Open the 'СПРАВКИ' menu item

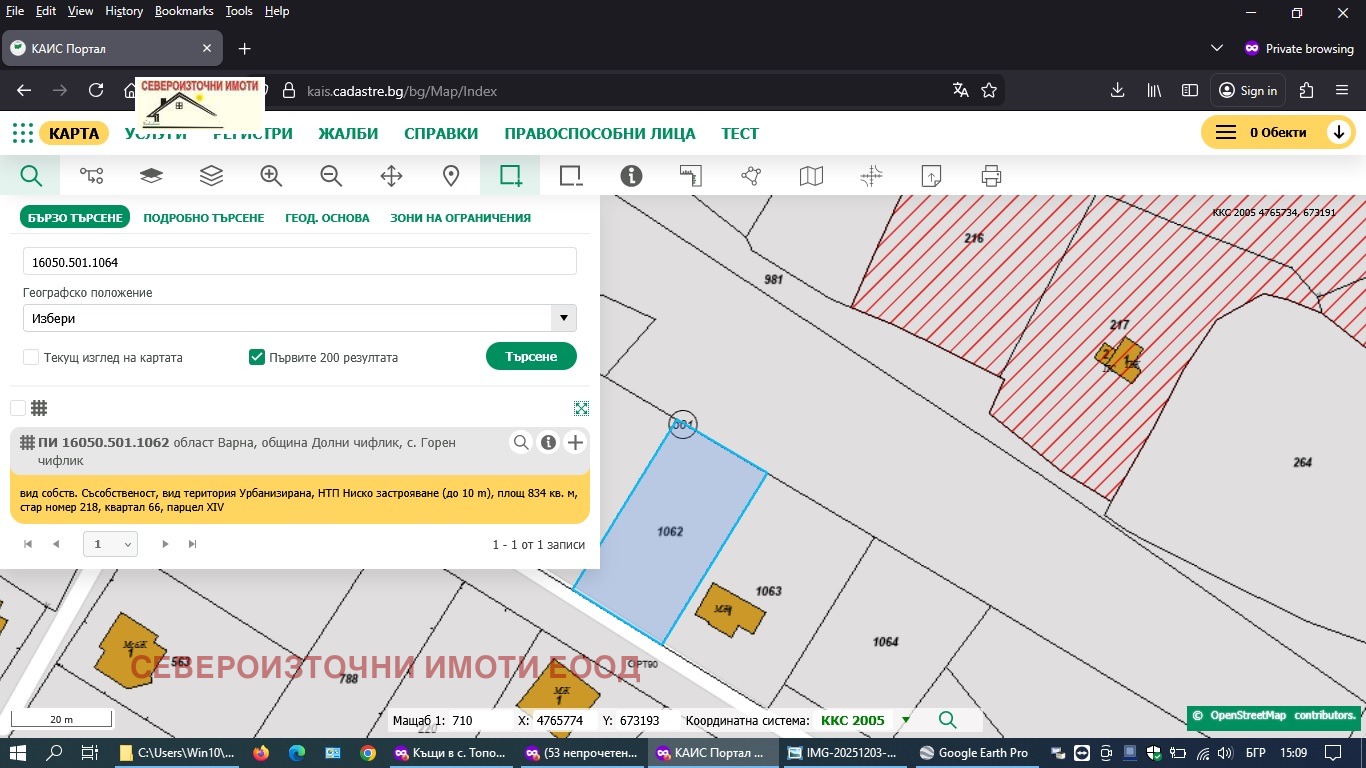(x=441, y=134)
